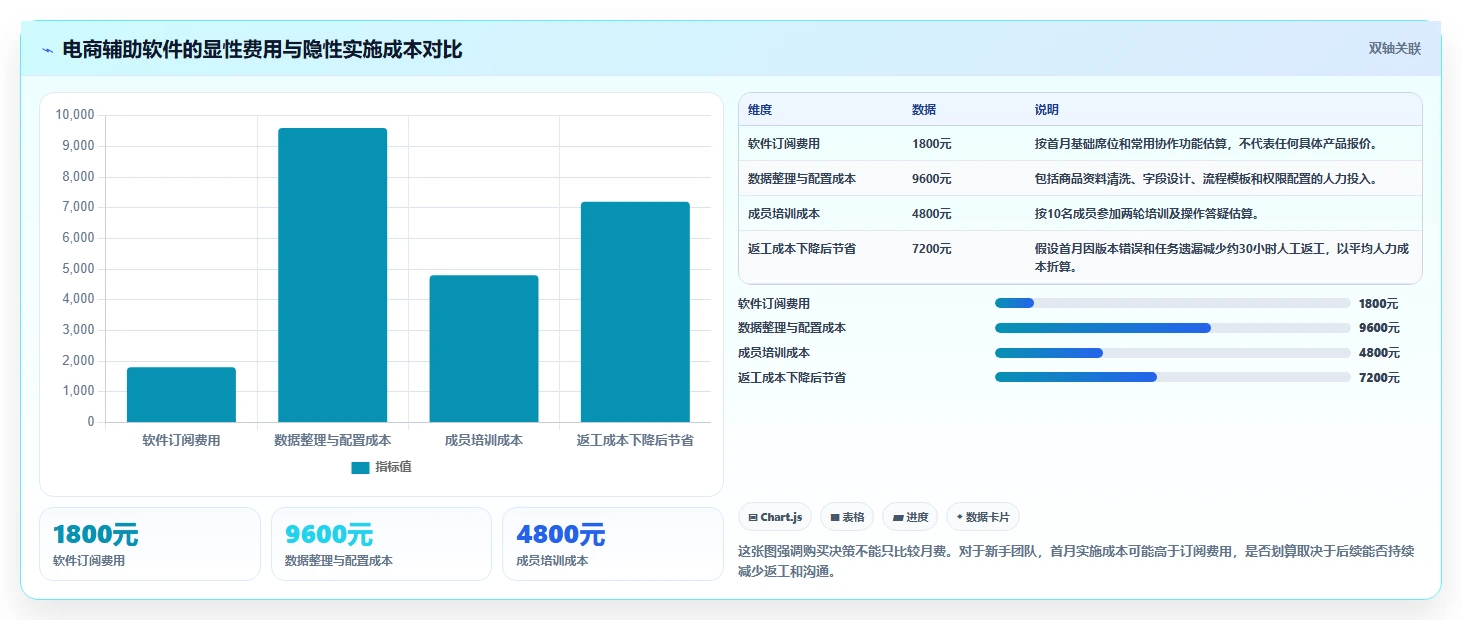Click the 成员培训成本 progress row label
This screenshot has width=1462, height=620.
tap(774, 353)
